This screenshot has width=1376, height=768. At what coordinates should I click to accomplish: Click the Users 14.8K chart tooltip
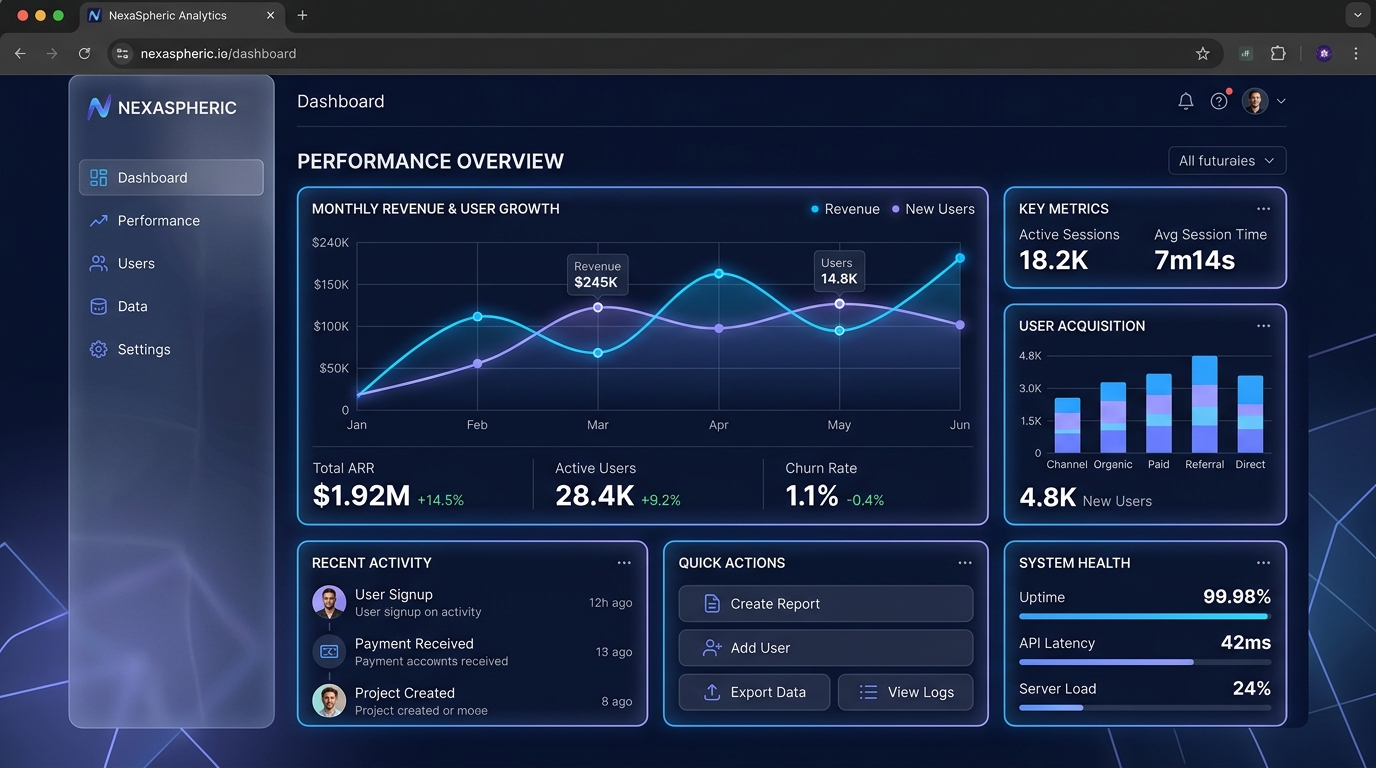point(839,270)
